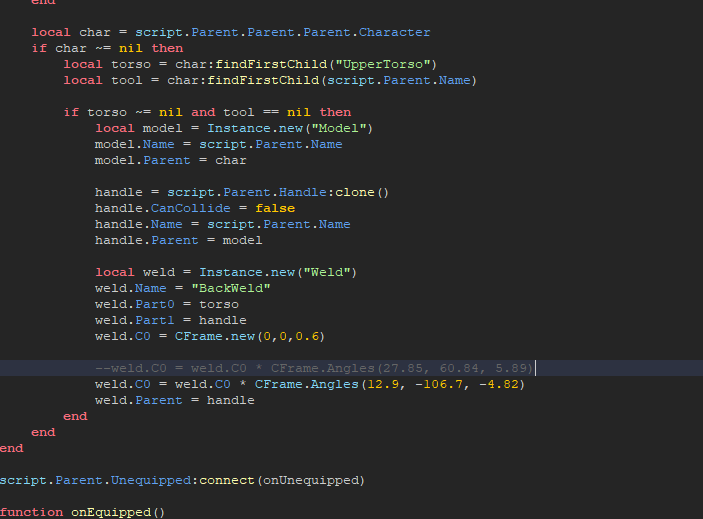
Task: Click the line 'handle.Name = script.Parent.Name'
Action: (222, 225)
